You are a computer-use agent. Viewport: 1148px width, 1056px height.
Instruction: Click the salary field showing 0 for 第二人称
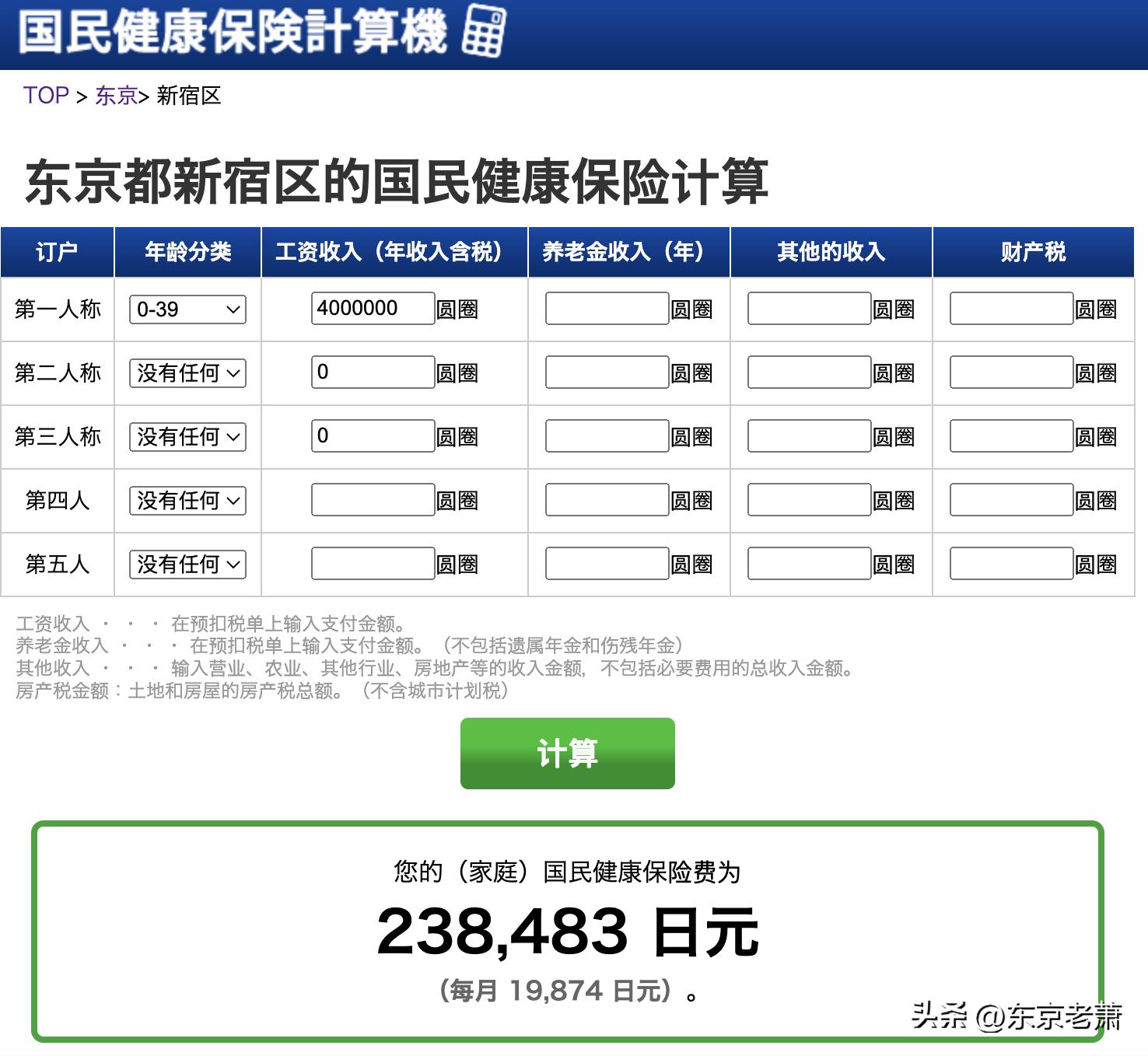[x=372, y=373]
